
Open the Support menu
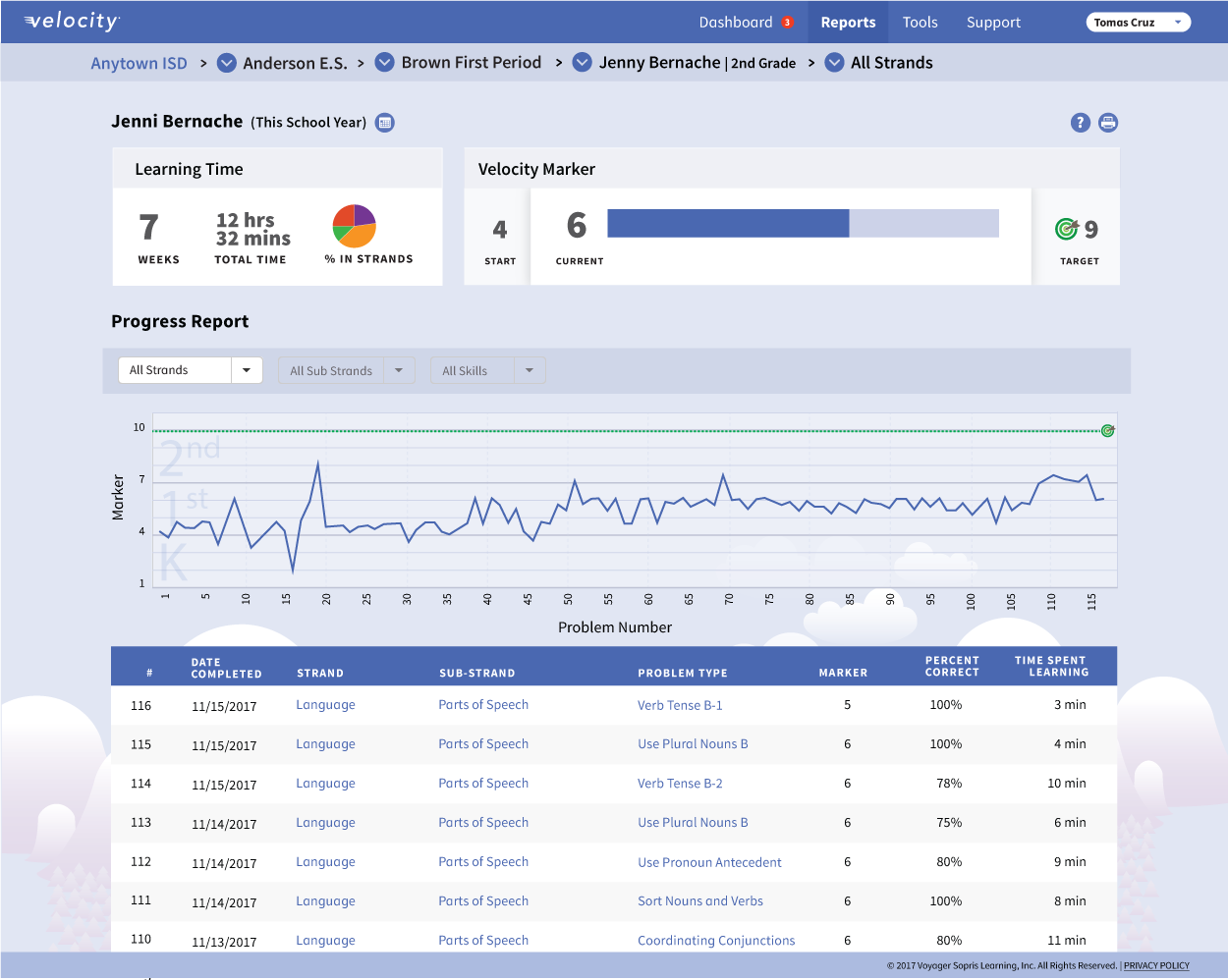click(993, 23)
